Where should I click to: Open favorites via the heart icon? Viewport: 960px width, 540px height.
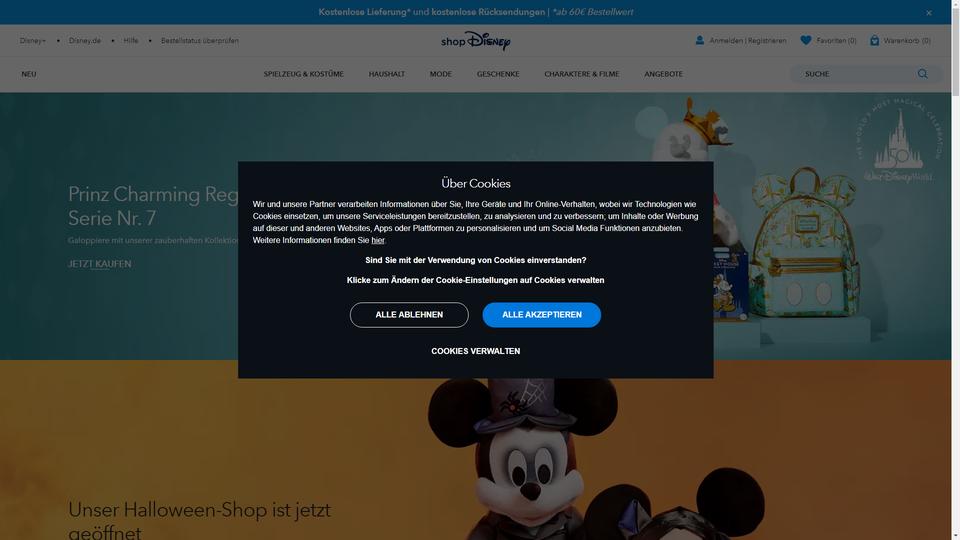806,40
